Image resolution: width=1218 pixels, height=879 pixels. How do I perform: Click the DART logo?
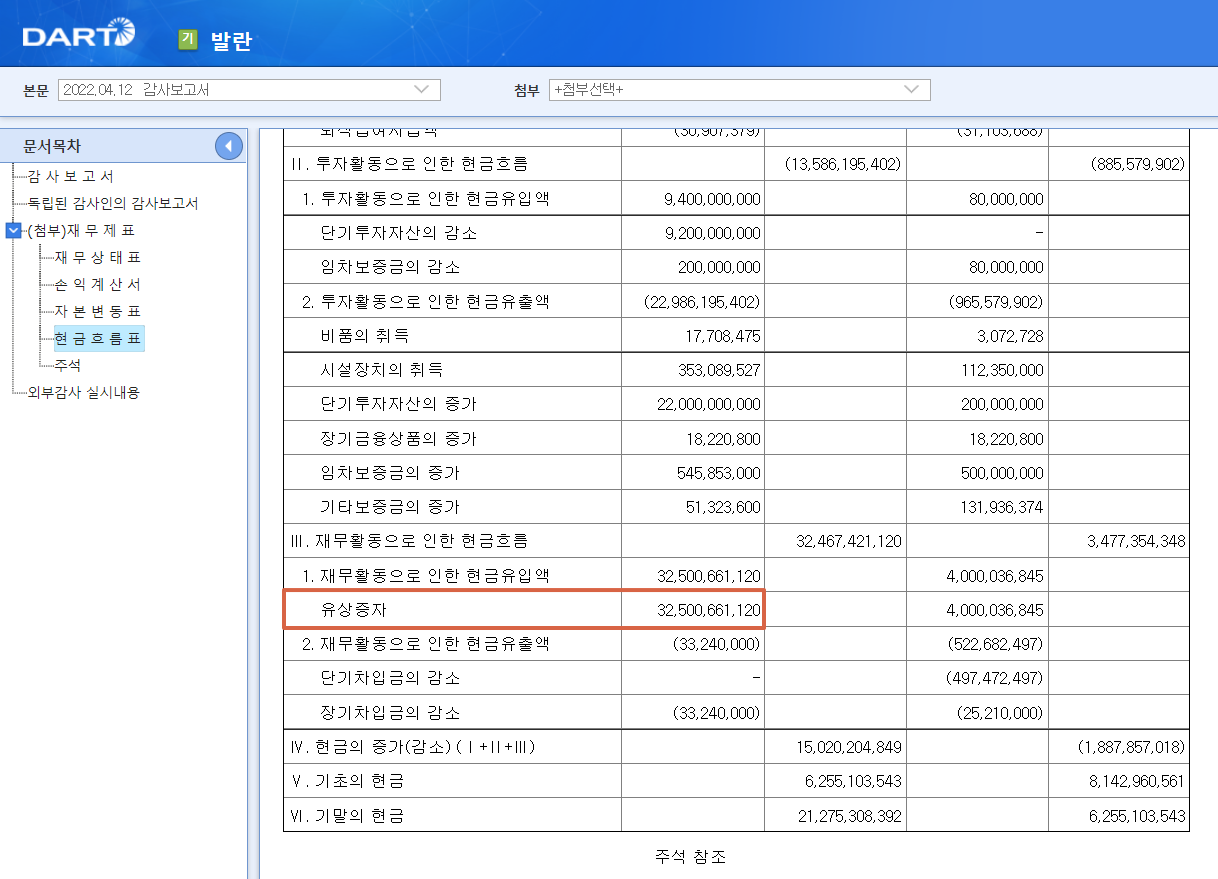(75, 31)
